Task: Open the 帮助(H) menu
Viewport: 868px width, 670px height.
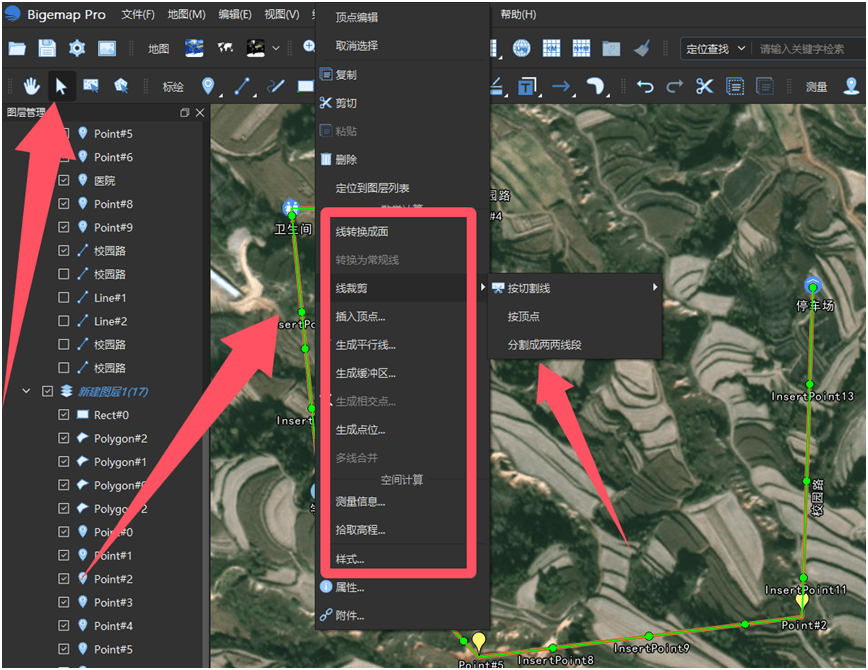Action: click(519, 14)
